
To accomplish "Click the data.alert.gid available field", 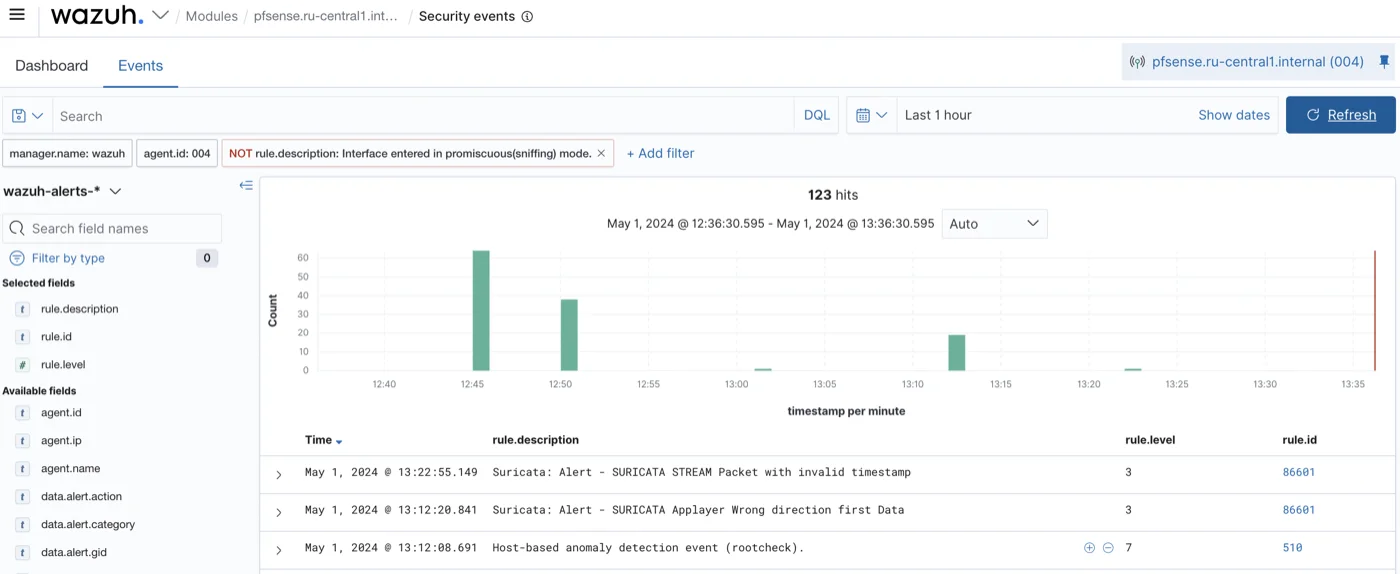I will pos(74,553).
